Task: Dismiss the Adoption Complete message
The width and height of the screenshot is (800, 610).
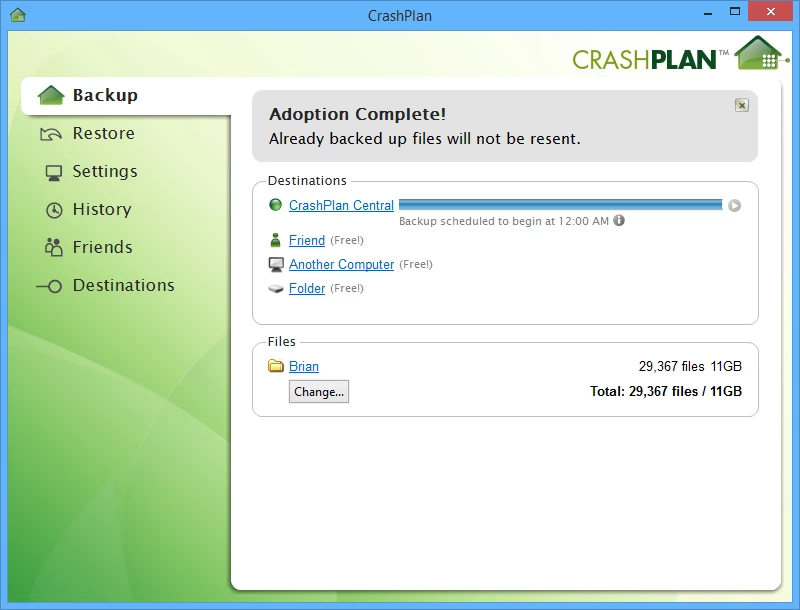Action: [742, 105]
